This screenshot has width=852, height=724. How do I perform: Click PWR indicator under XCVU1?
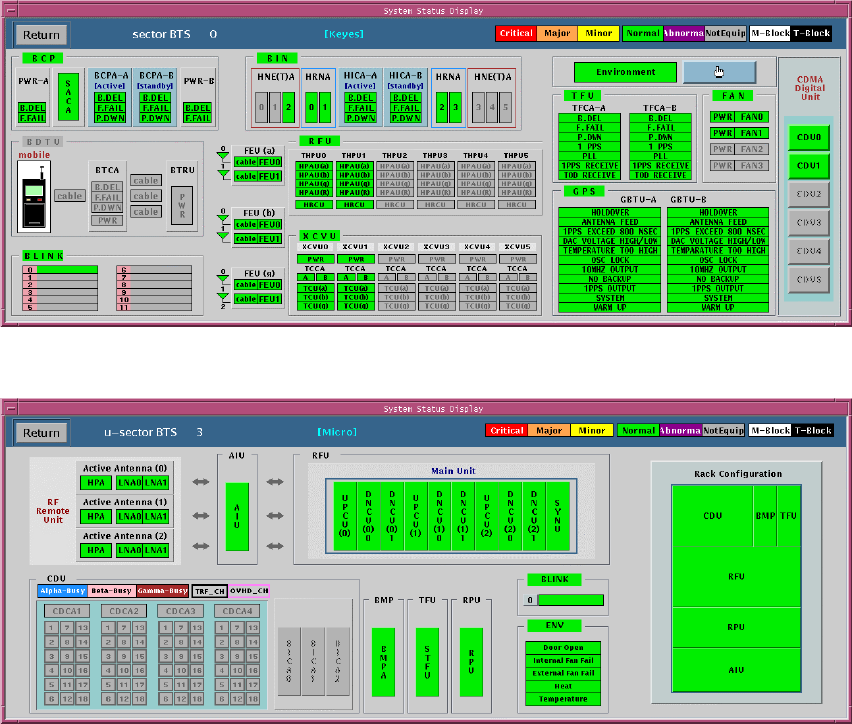pyautogui.click(x=356, y=259)
